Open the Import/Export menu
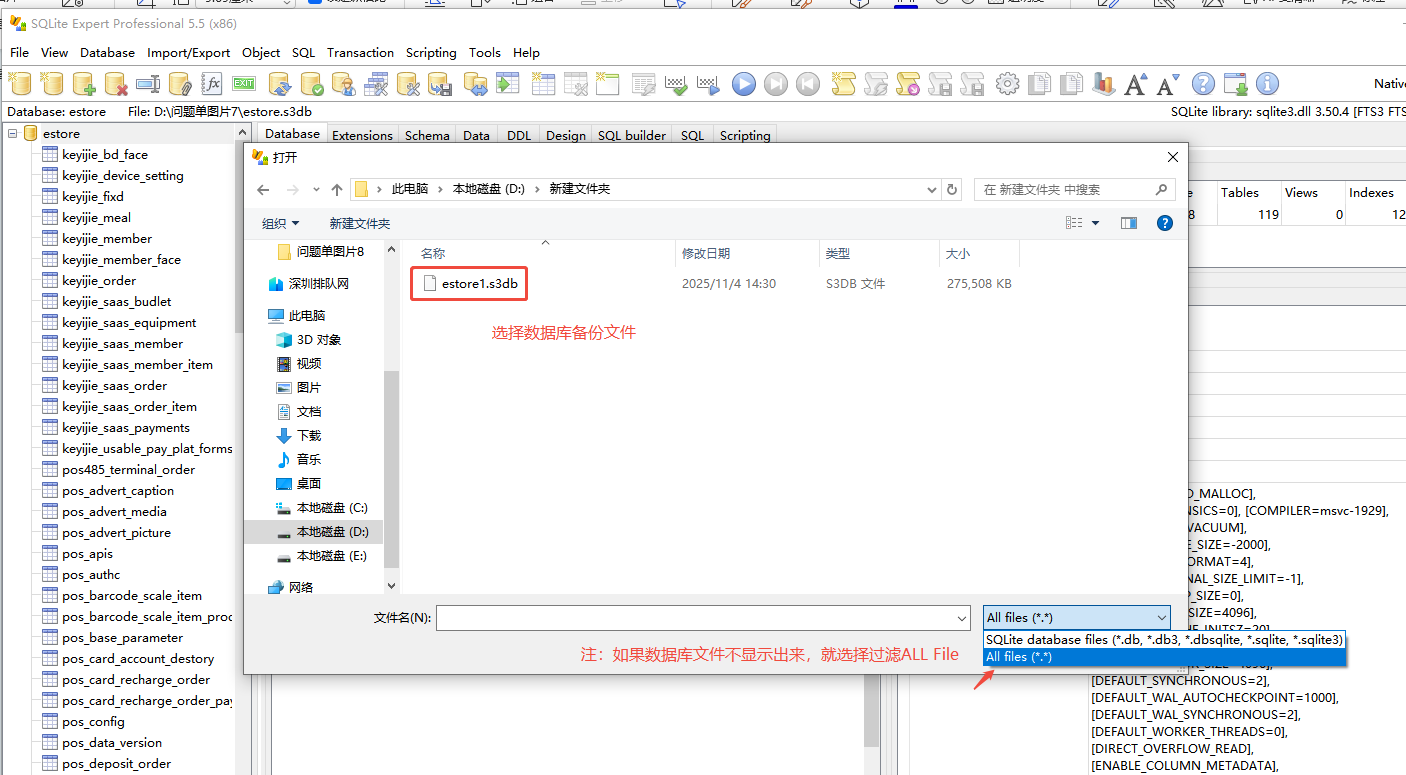The width and height of the screenshot is (1406, 775). pyautogui.click(x=188, y=52)
